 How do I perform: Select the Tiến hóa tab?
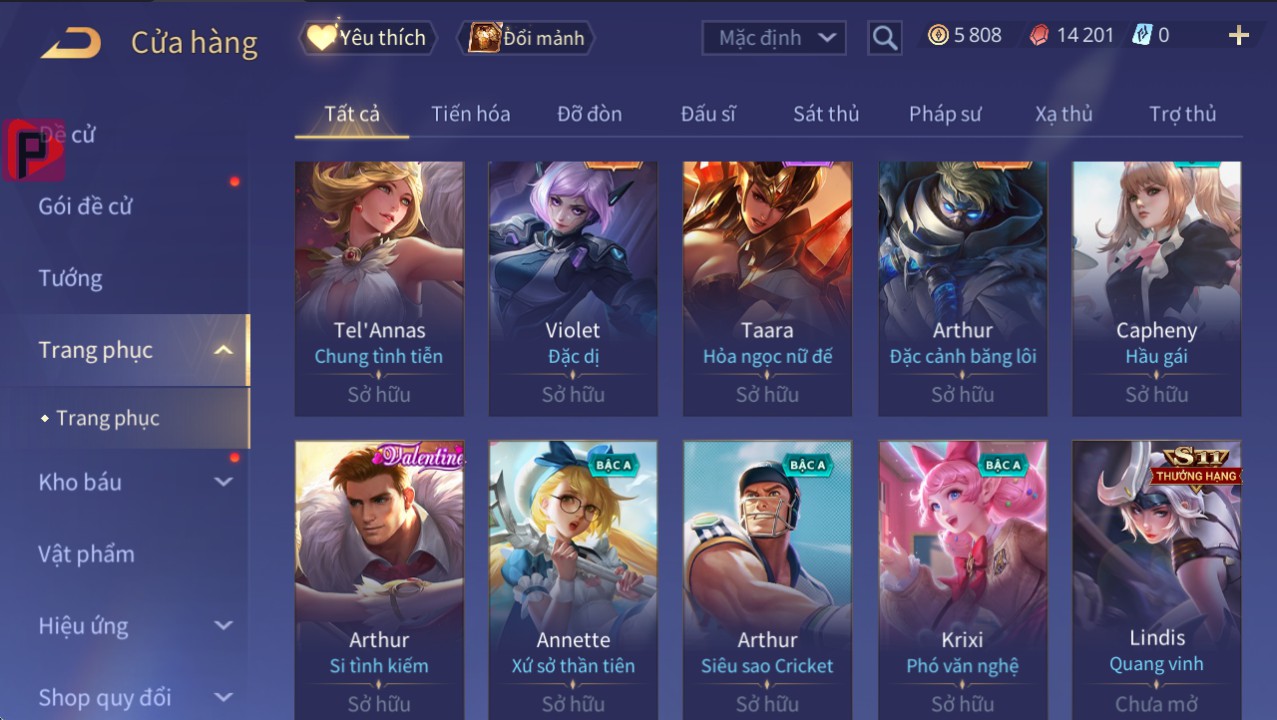coord(471,114)
